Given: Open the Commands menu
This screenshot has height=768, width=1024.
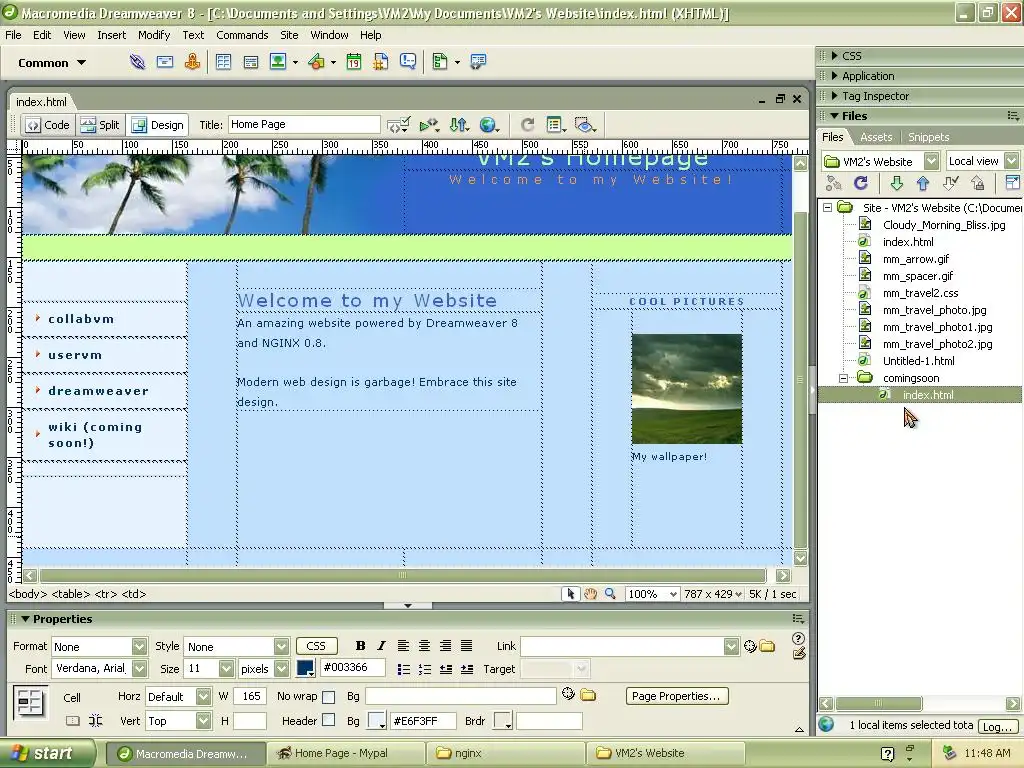Looking at the screenshot, I should click(242, 35).
